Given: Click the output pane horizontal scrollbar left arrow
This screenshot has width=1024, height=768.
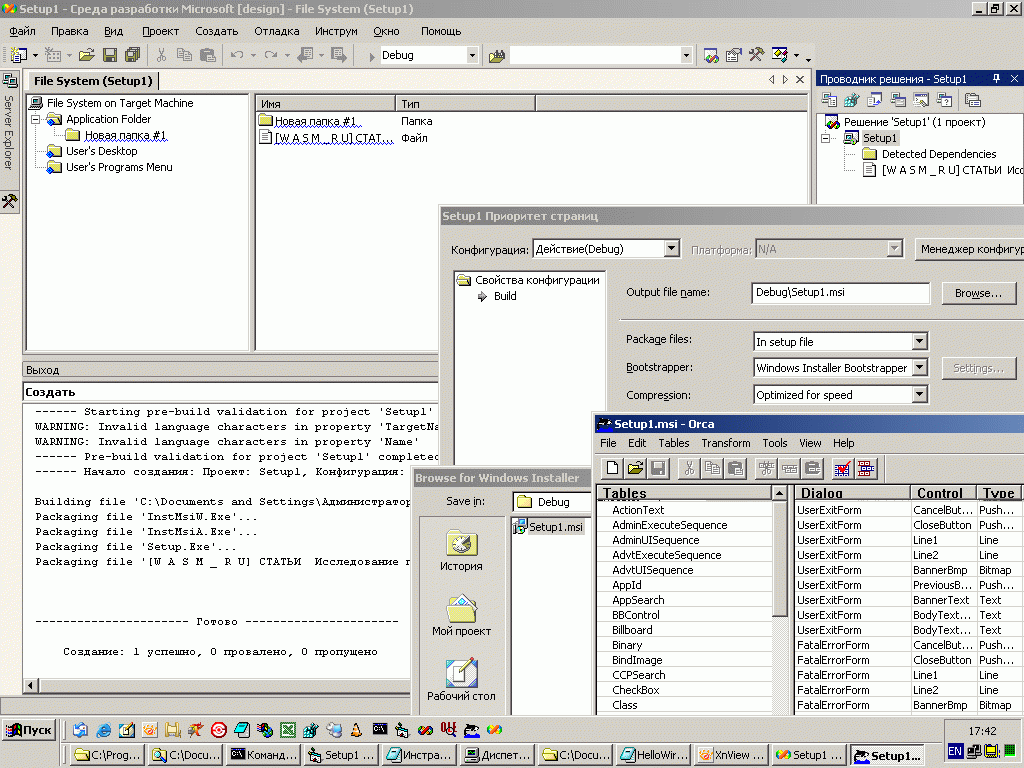Looking at the screenshot, I should [x=31, y=685].
